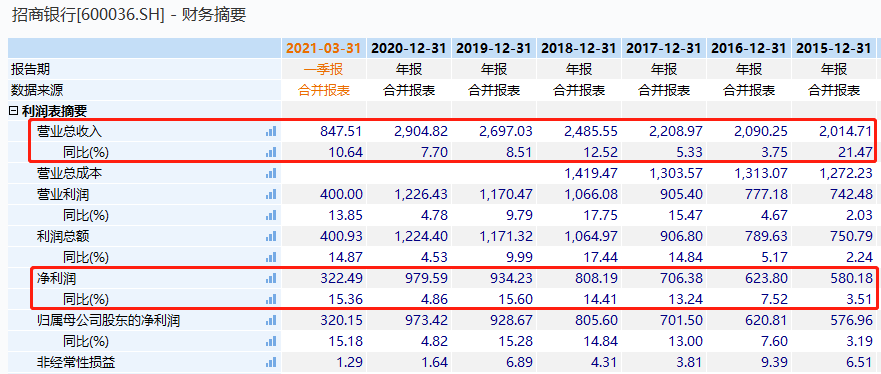This screenshot has width=881, height=374.
Task: Click the net profit value 706.38
Action: pos(682,279)
